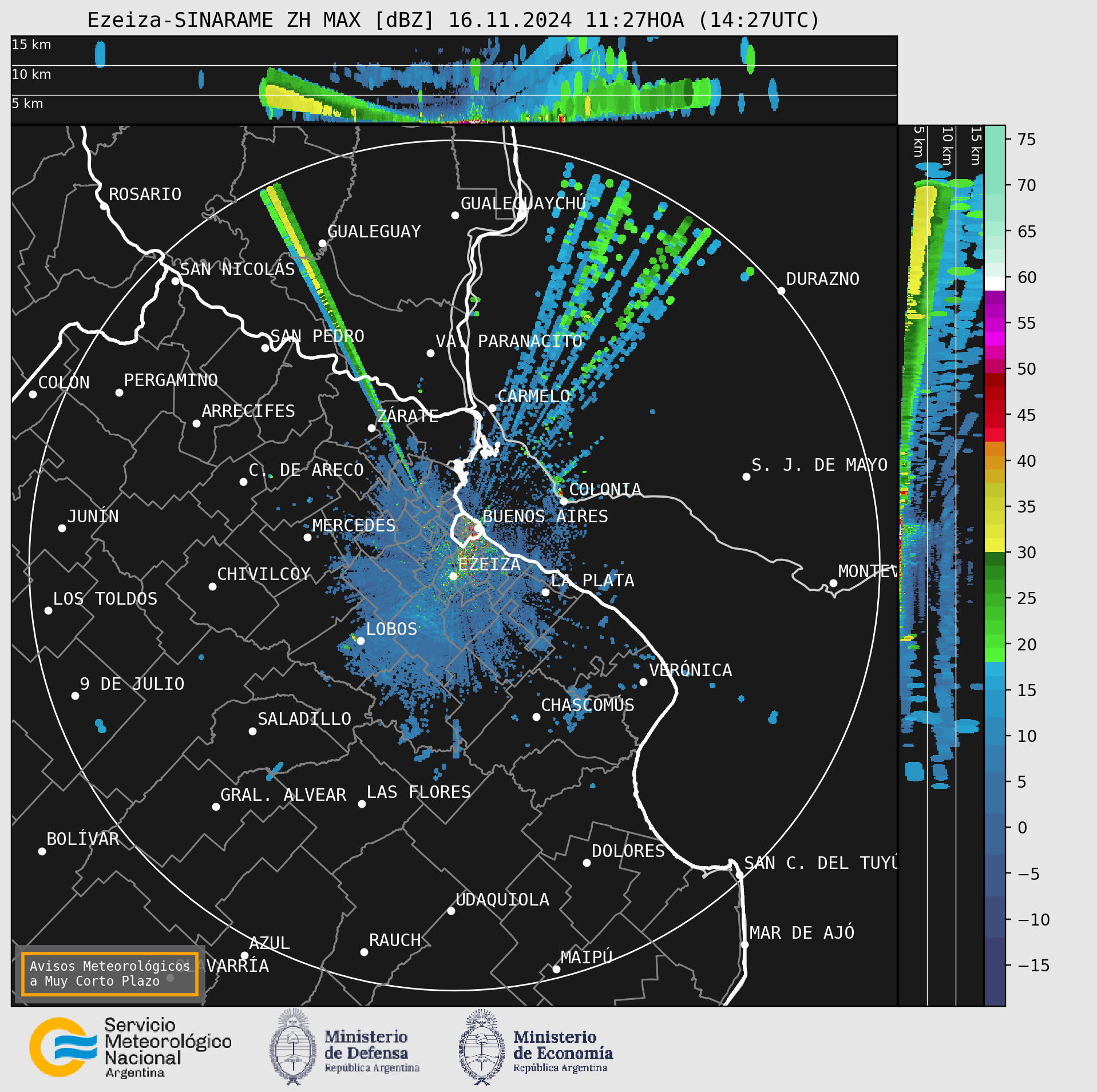Click the LOBOS label

tap(391, 629)
